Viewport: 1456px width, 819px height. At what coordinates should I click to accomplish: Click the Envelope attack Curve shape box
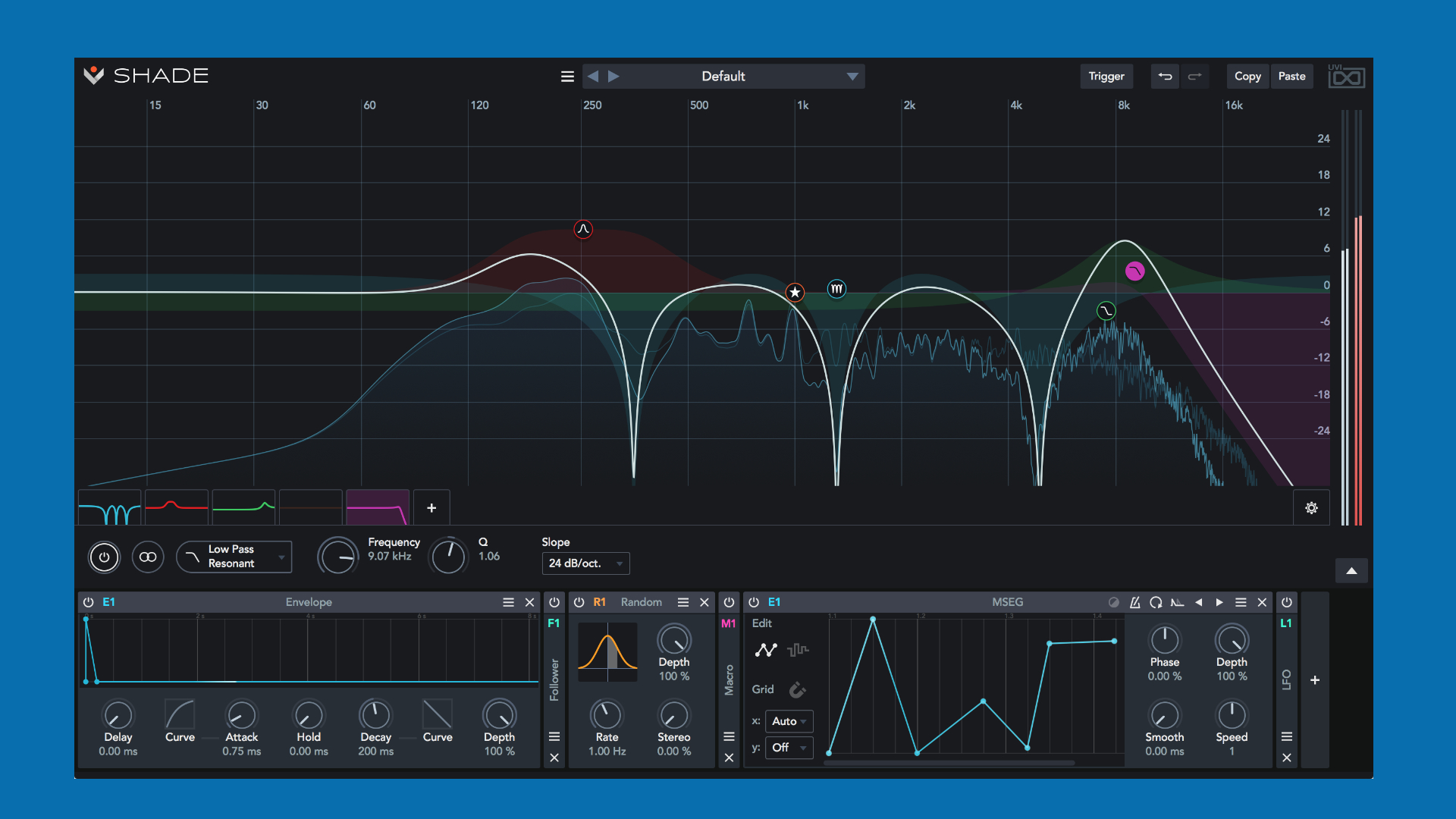[x=180, y=714]
